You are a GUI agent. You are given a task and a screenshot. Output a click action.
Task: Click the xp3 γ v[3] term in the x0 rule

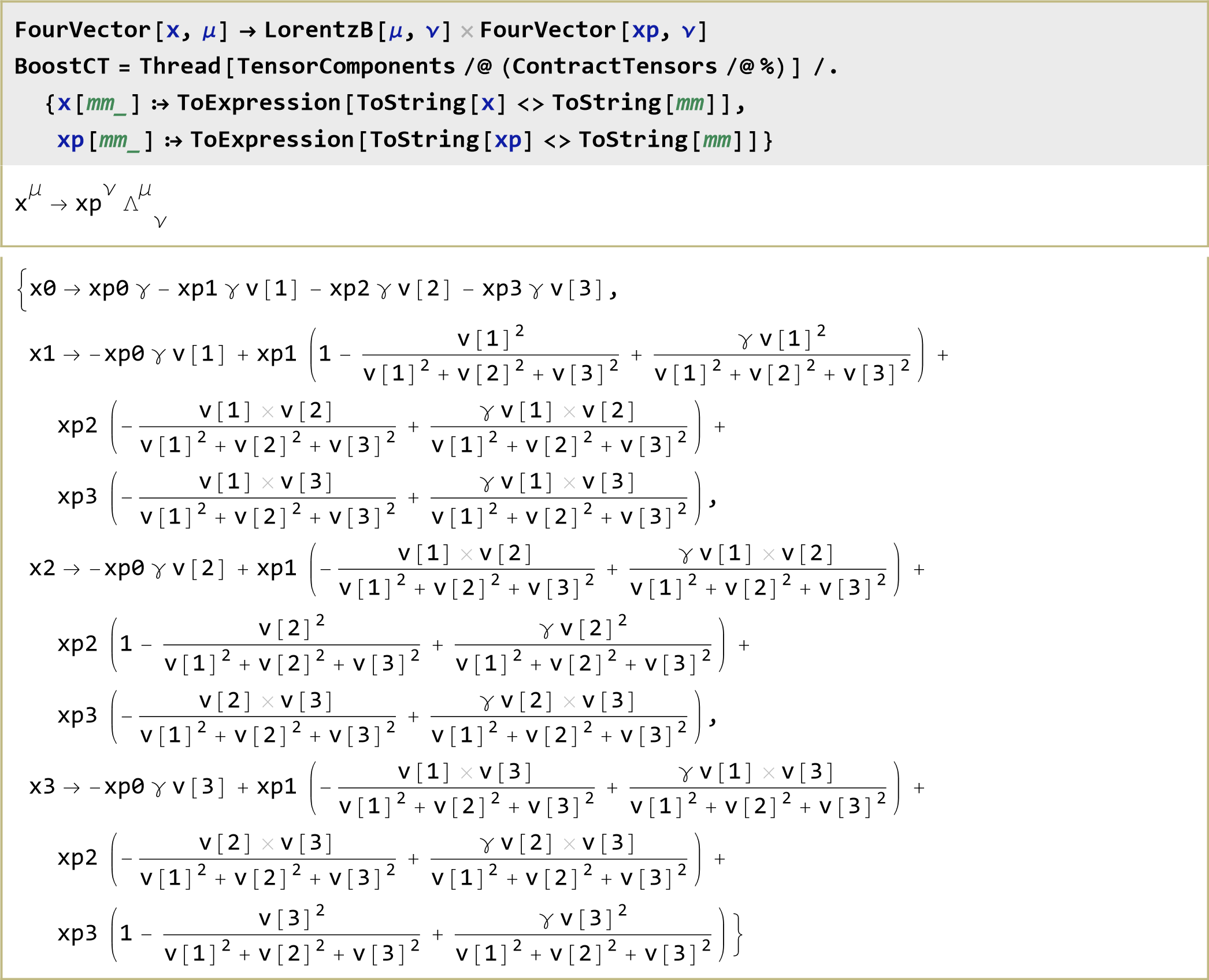point(542,288)
